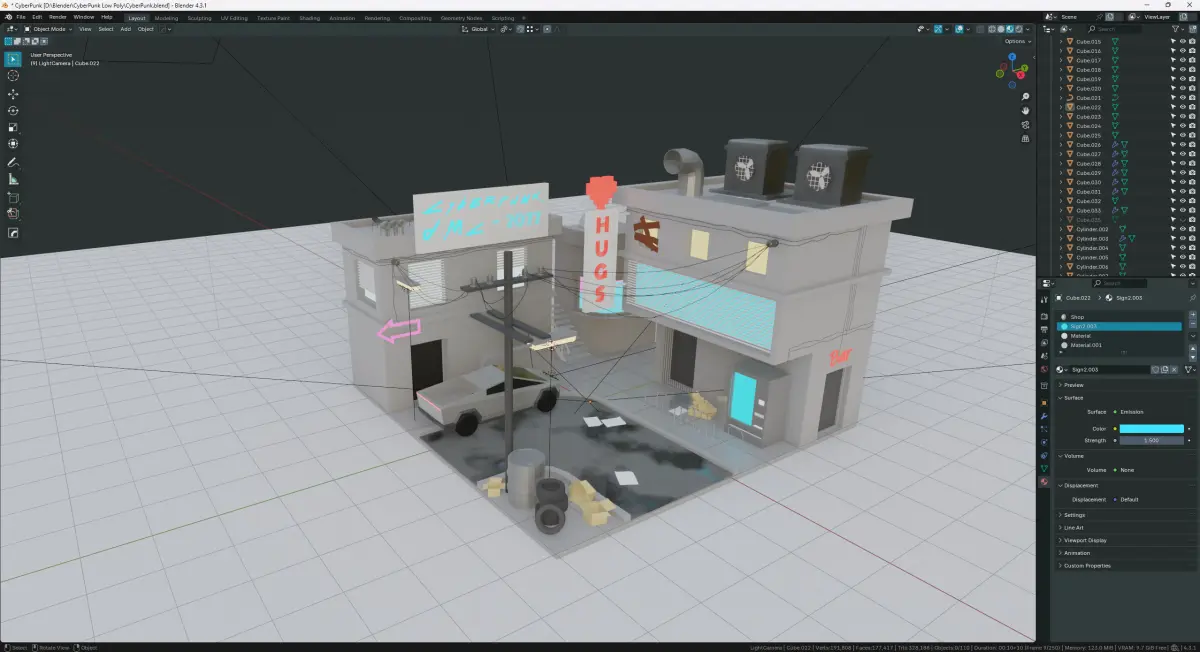1200x652 pixels.
Task: Click the outliner Search field
Action: pos(1114,29)
